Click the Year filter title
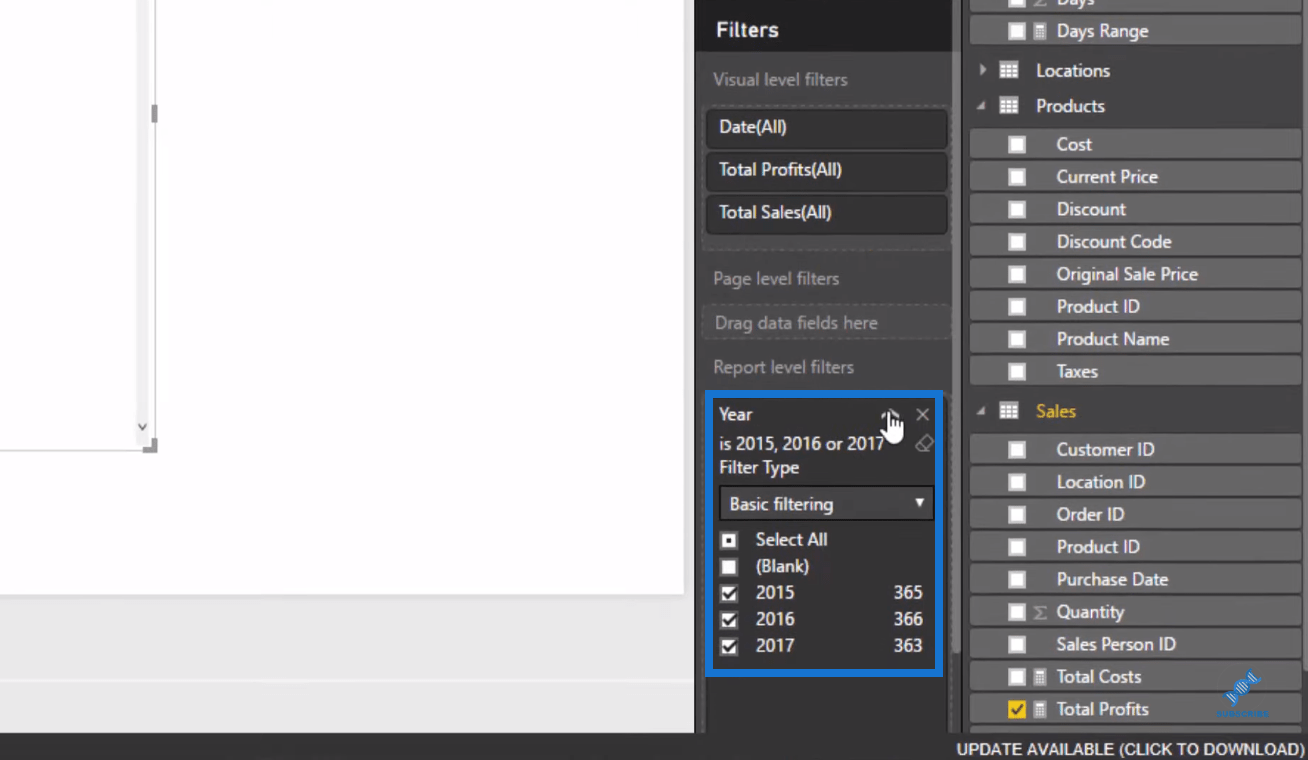This screenshot has height=760, width=1308. (735, 414)
